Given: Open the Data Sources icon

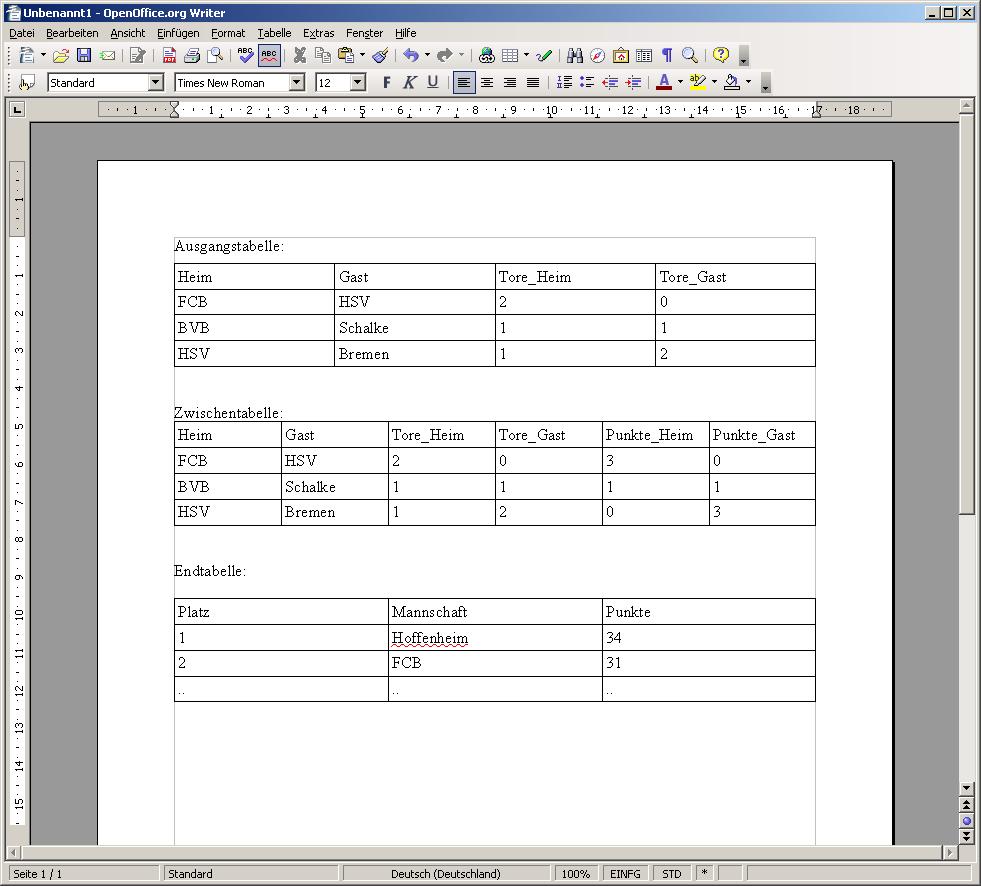Looking at the screenshot, I should tap(644, 56).
